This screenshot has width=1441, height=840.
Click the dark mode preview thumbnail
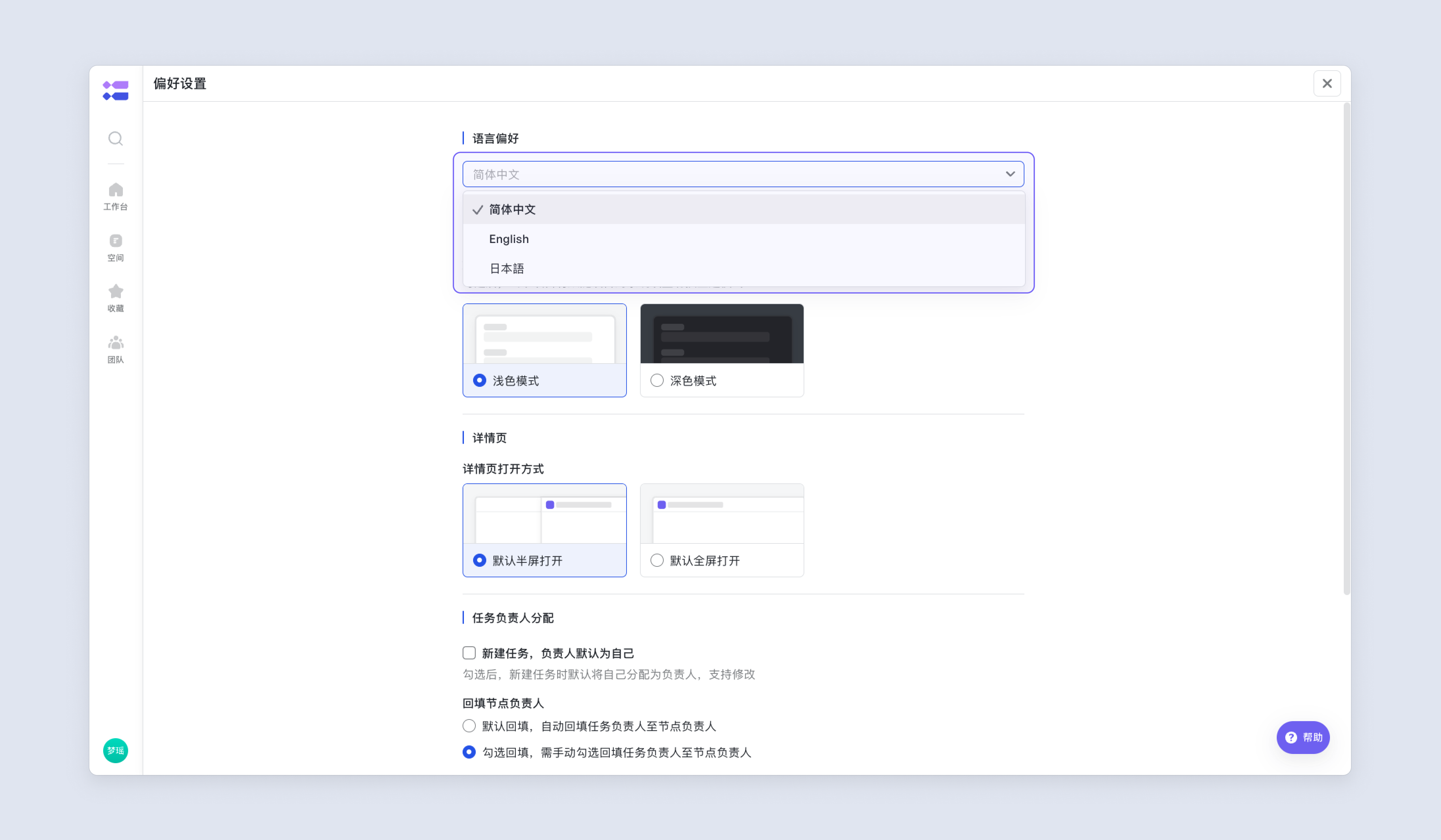[x=721, y=334]
